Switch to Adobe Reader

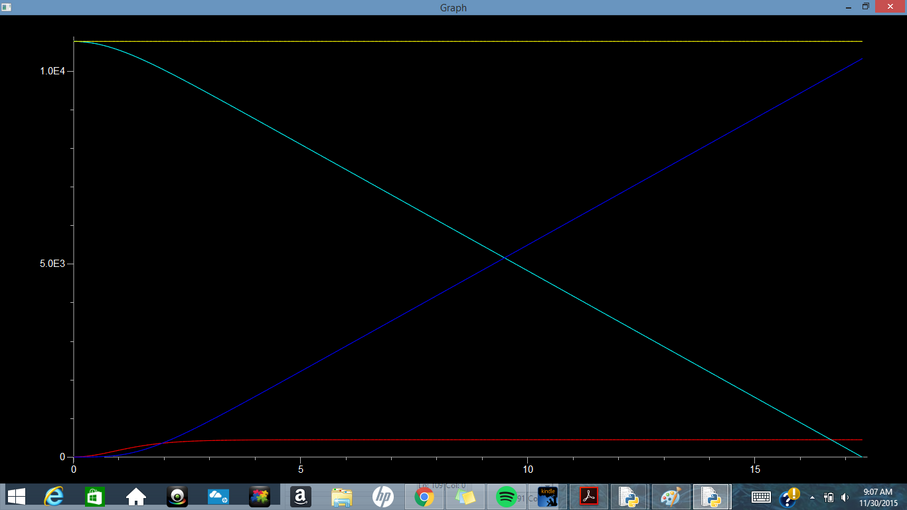point(588,496)
